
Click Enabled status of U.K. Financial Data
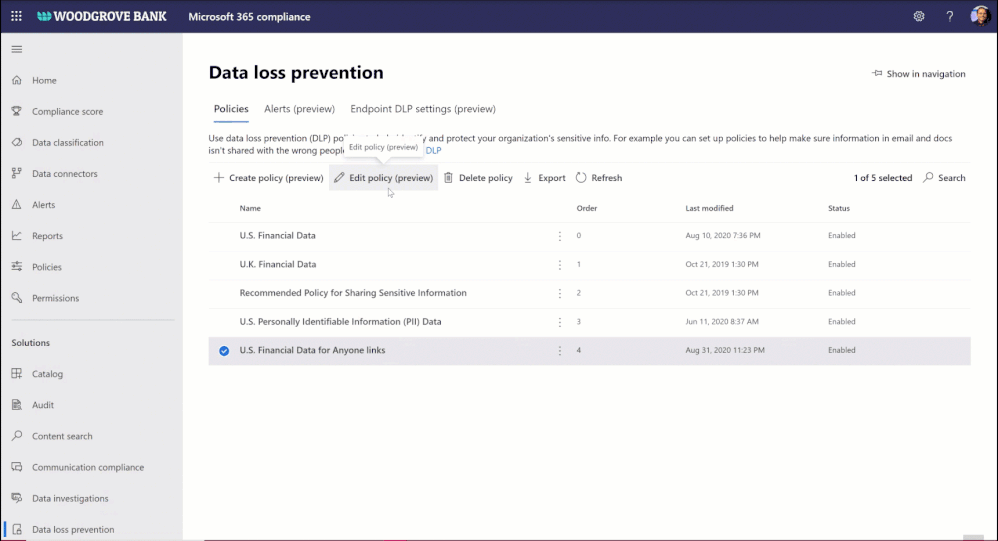click(841, 264)
